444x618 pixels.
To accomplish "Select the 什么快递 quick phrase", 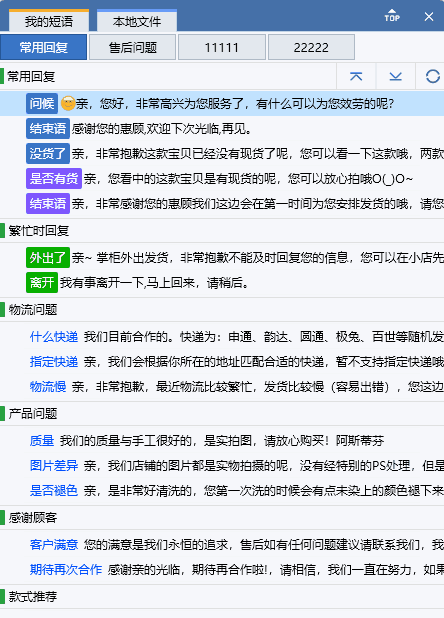I will click(x=54, y=337).
